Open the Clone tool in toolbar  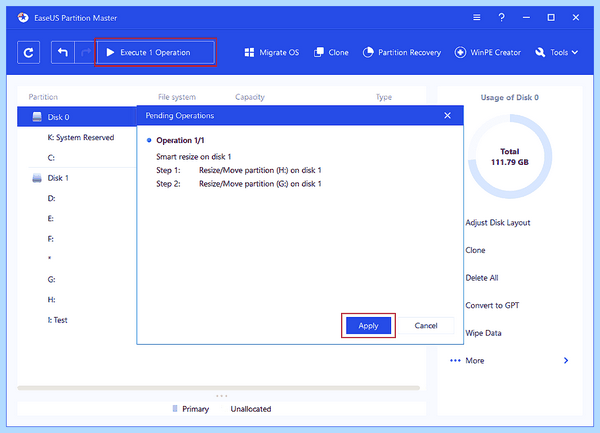point(331,52)
